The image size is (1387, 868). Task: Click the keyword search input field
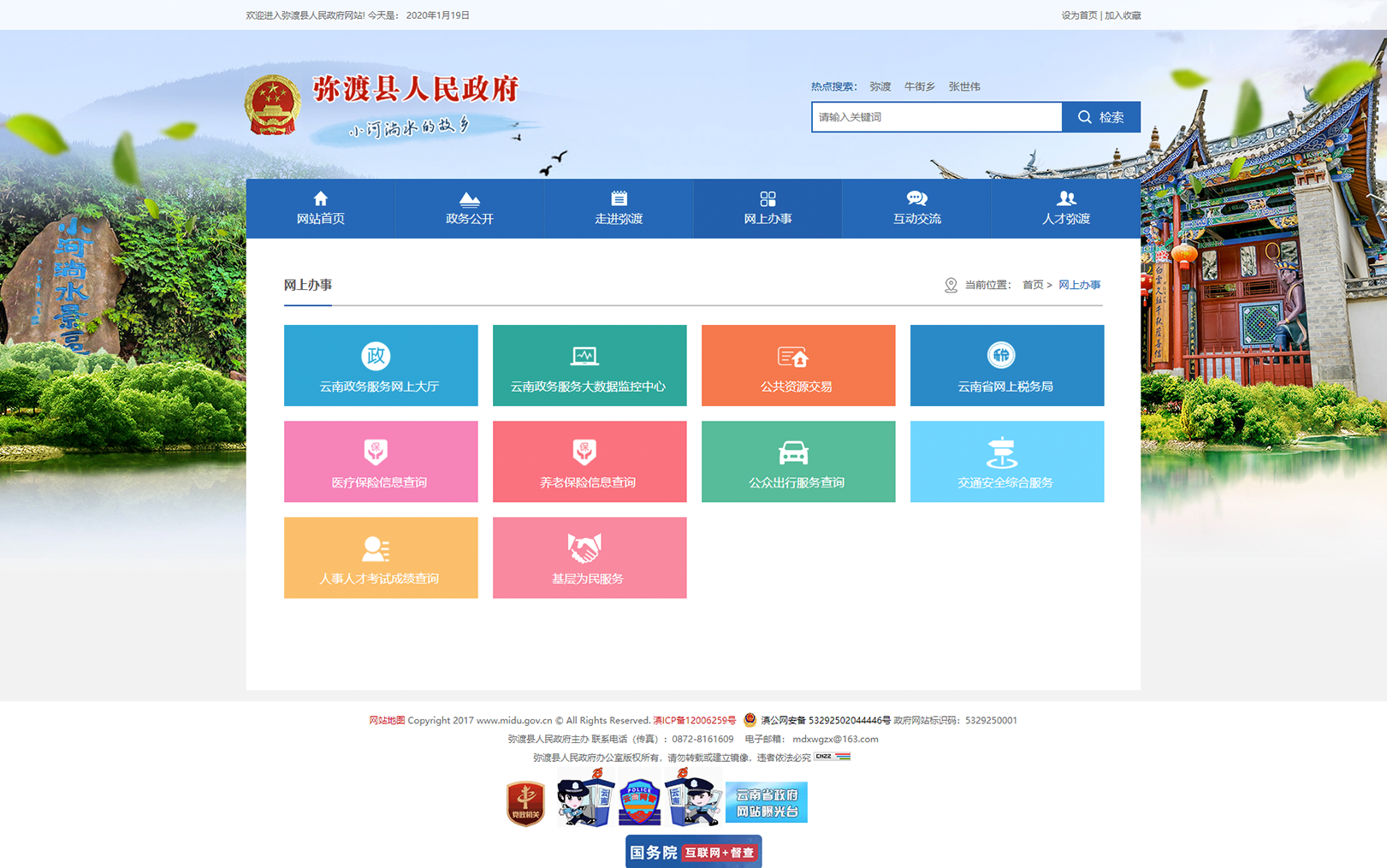[x=936, y=117]
